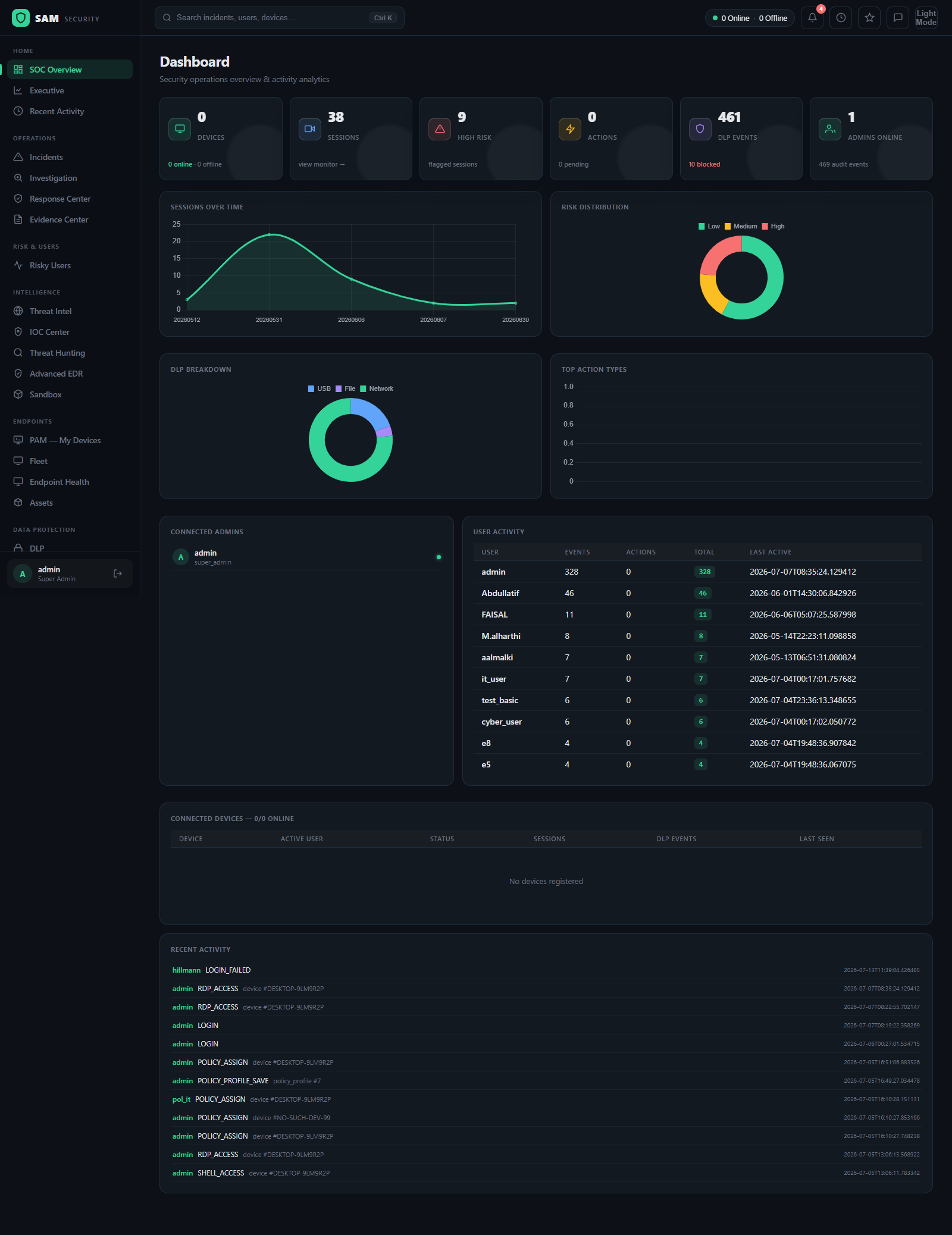Click the High Risk warning triangle icon
Viewport: 952px width, 1235px height.
click(x=440, y=128)
